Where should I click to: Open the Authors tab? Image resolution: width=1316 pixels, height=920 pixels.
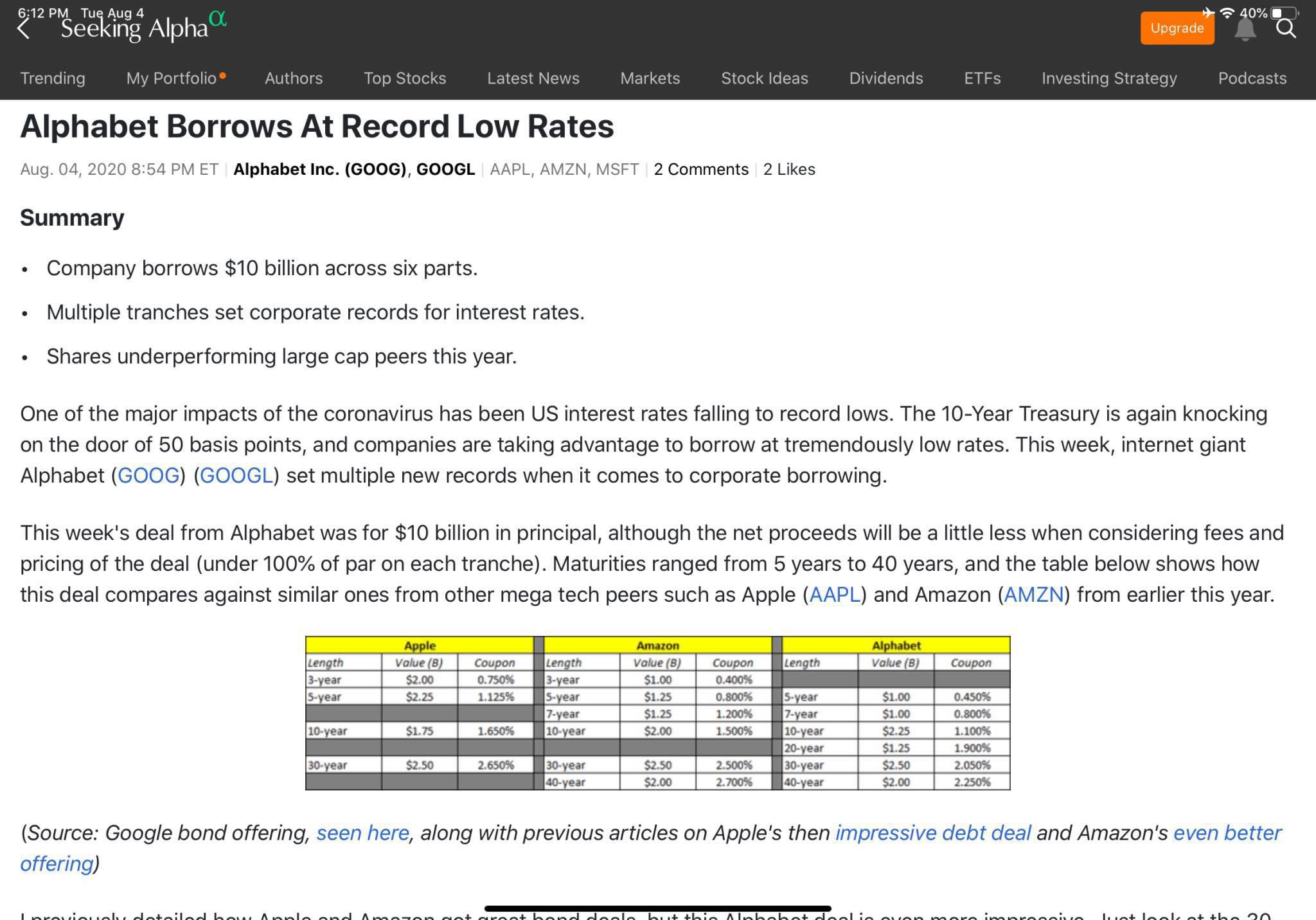(x=294, y=78)
